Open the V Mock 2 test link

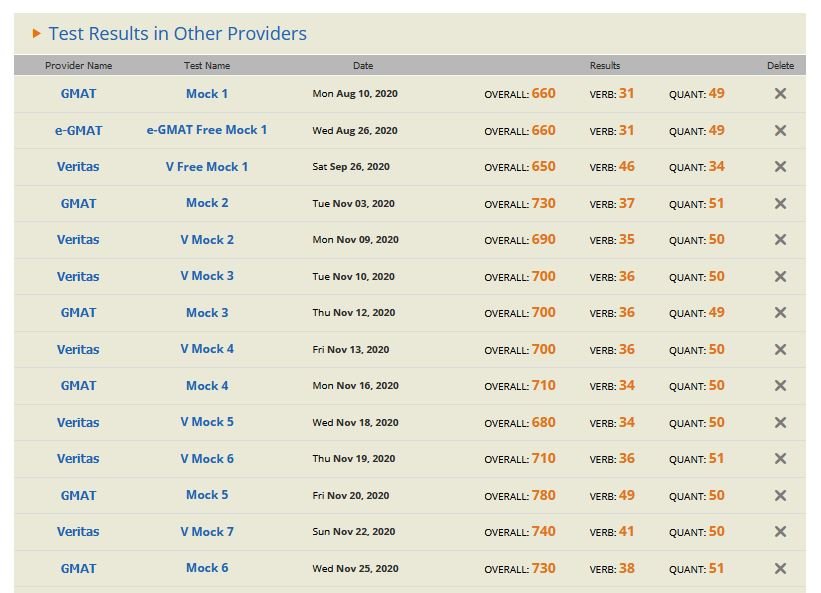point(207,240)
